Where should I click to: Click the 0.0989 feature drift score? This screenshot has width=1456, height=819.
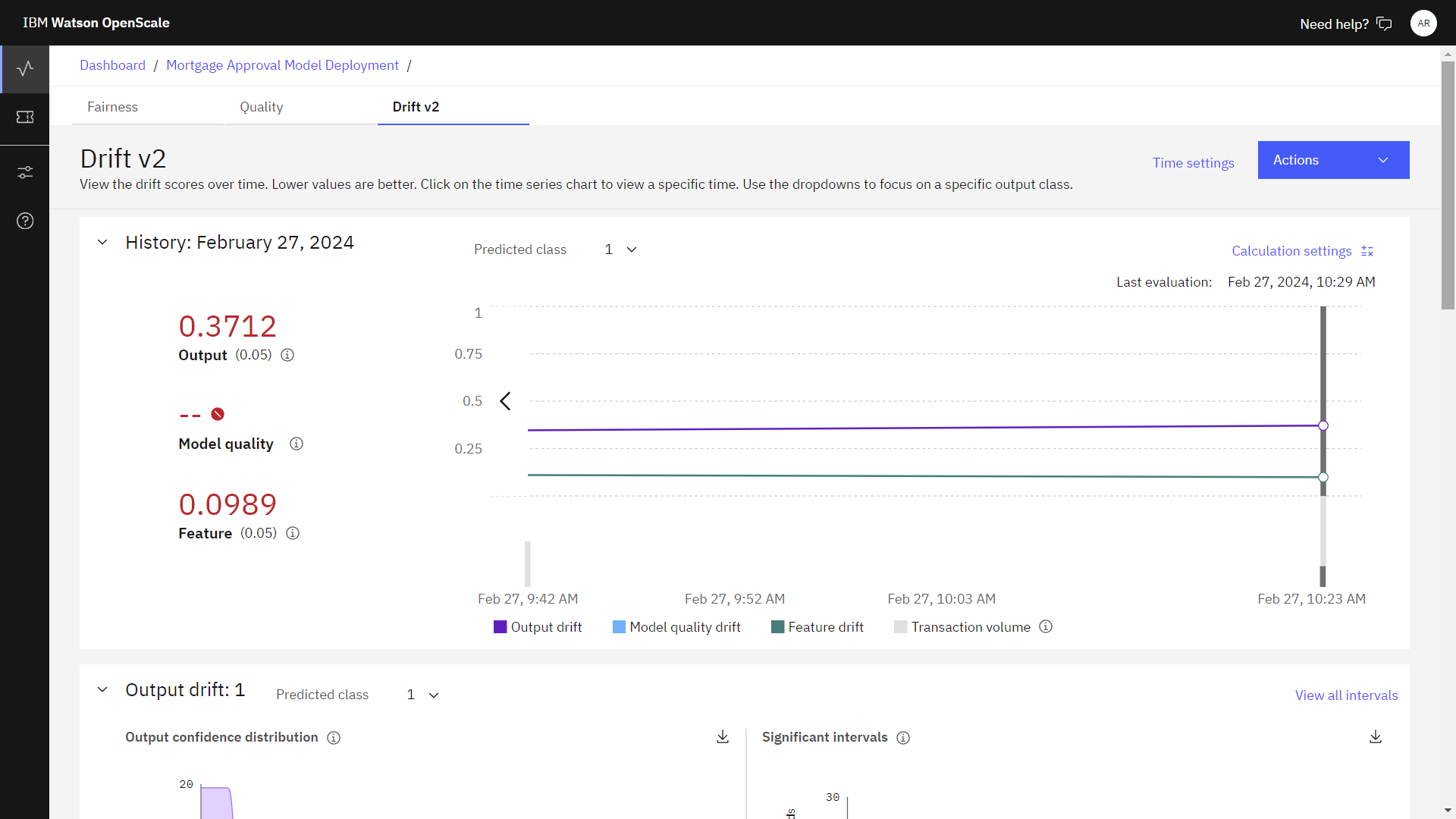pos(227,505)
